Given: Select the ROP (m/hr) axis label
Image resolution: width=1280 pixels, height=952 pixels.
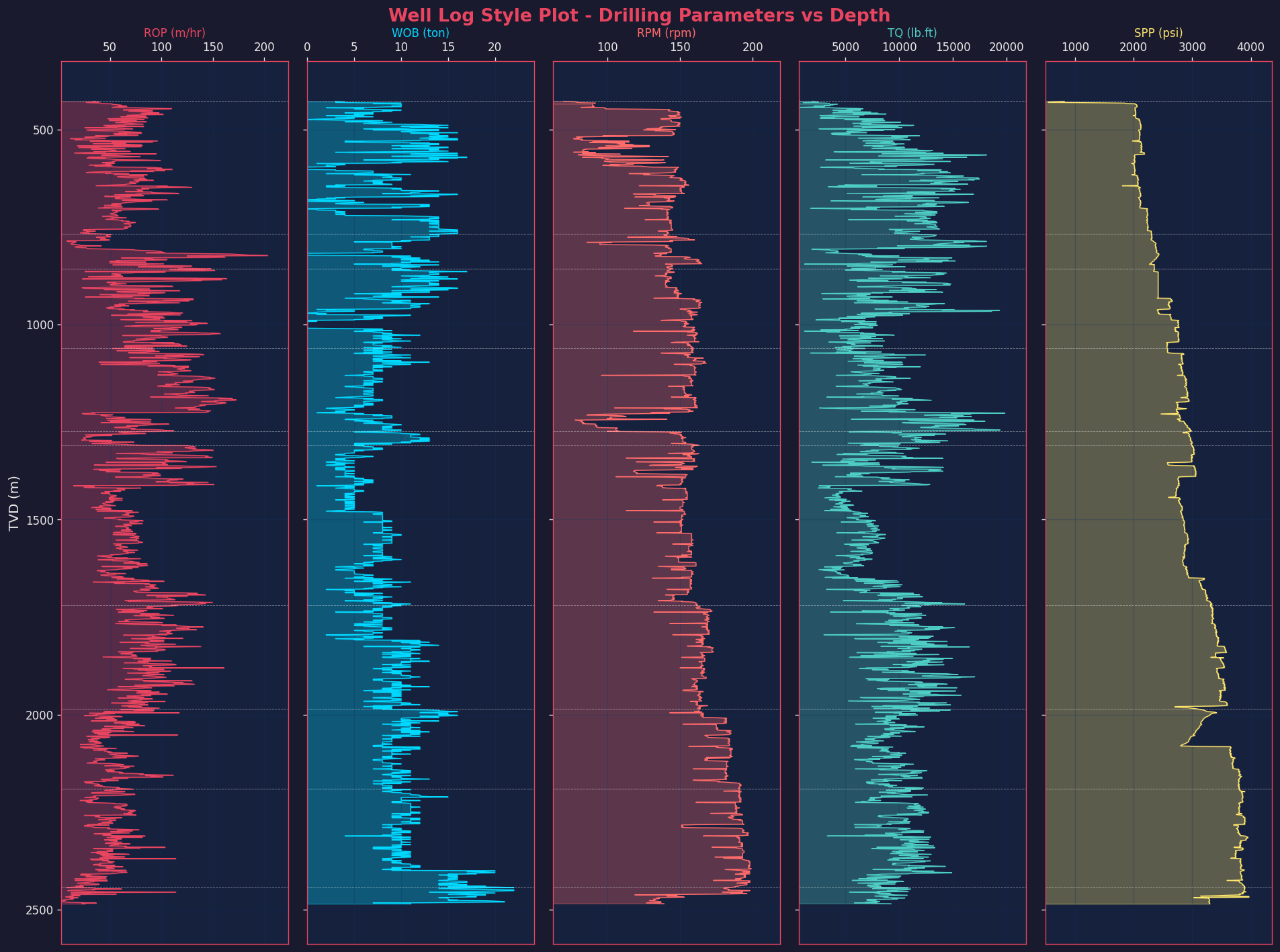Looking at the screenshot, I should tap(175, 32).
